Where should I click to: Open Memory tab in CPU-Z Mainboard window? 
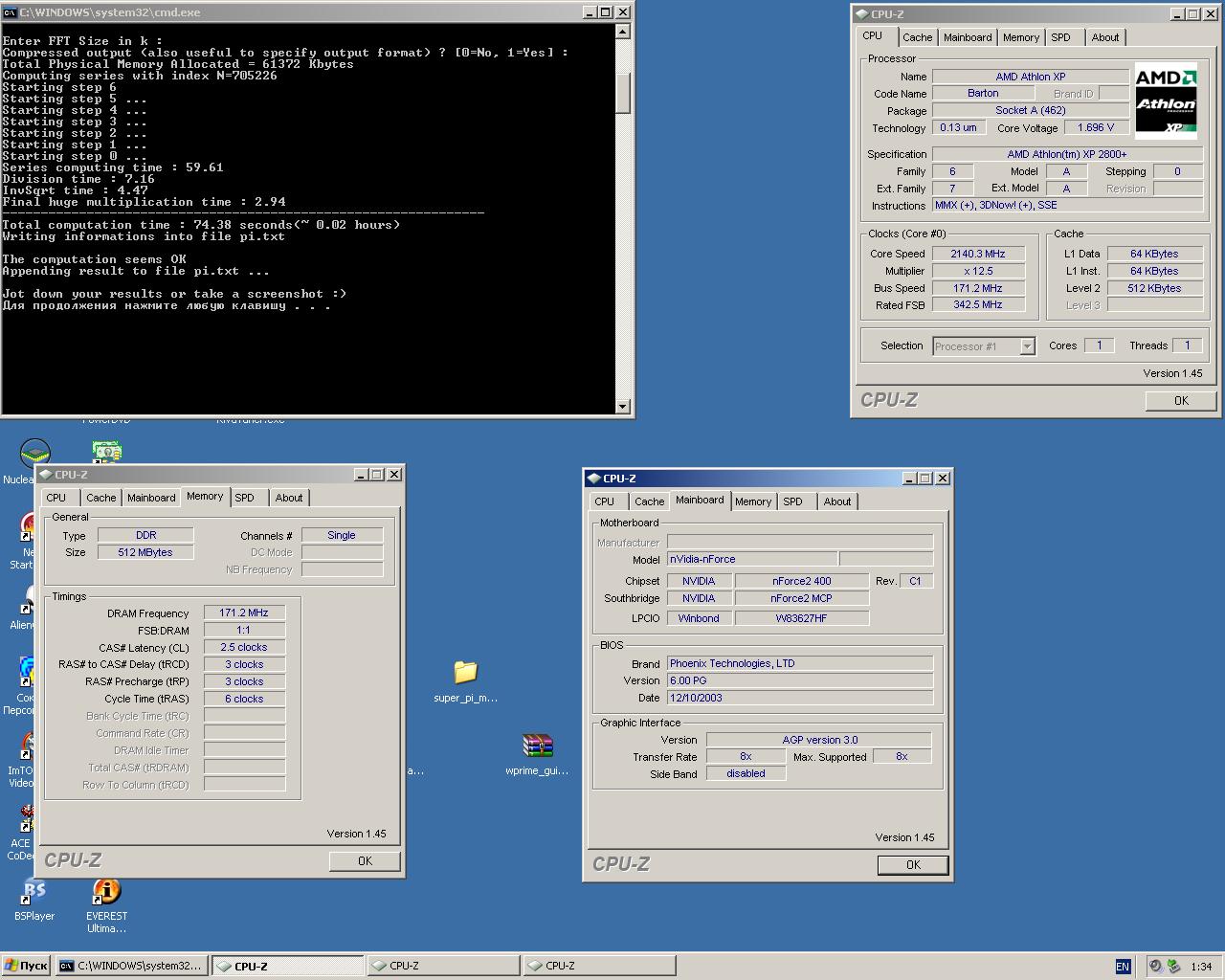click(753, 501)
